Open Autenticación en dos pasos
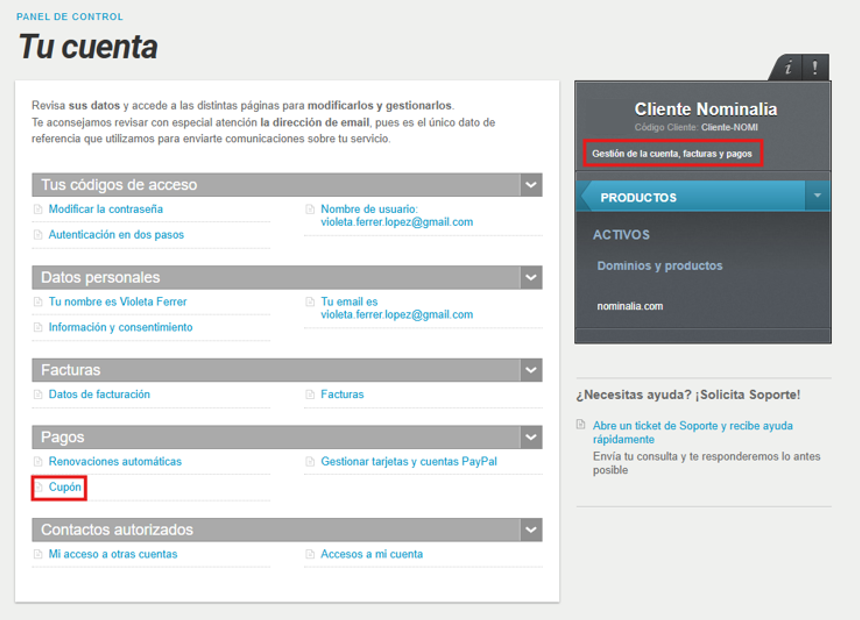860x620 pixels. tap(116, 235)
